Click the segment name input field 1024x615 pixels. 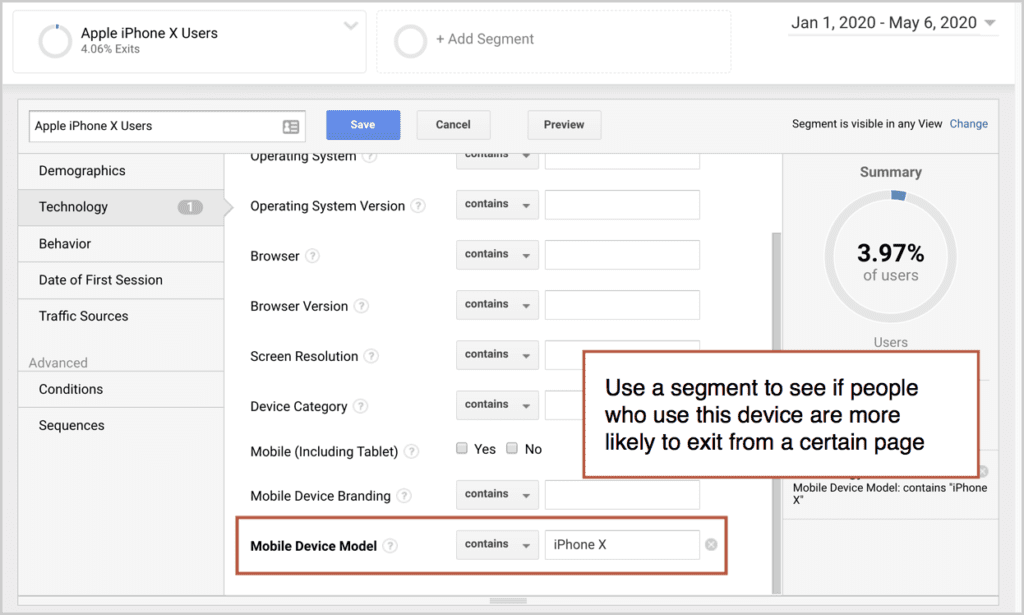pyautogui.click(x=167, y=126)
